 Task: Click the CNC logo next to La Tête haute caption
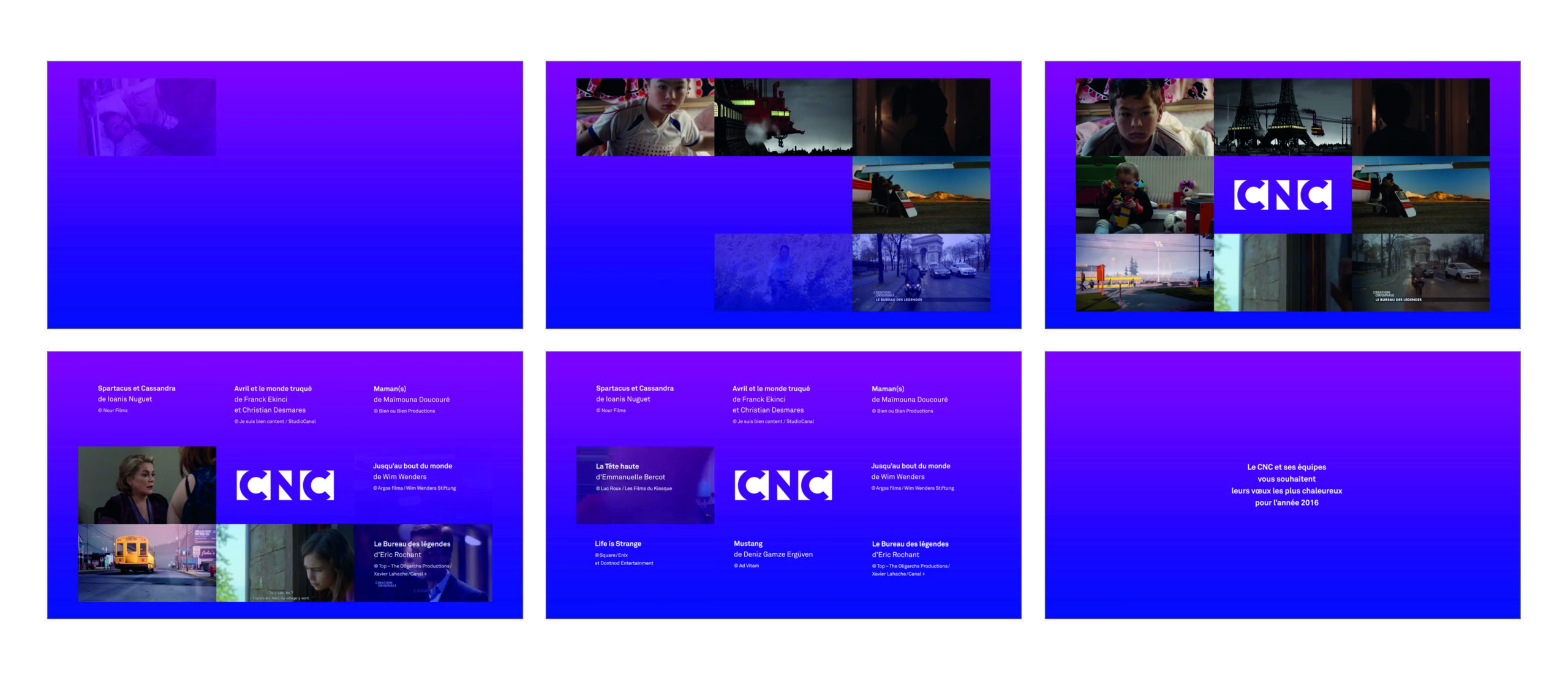tap(783, 485)
